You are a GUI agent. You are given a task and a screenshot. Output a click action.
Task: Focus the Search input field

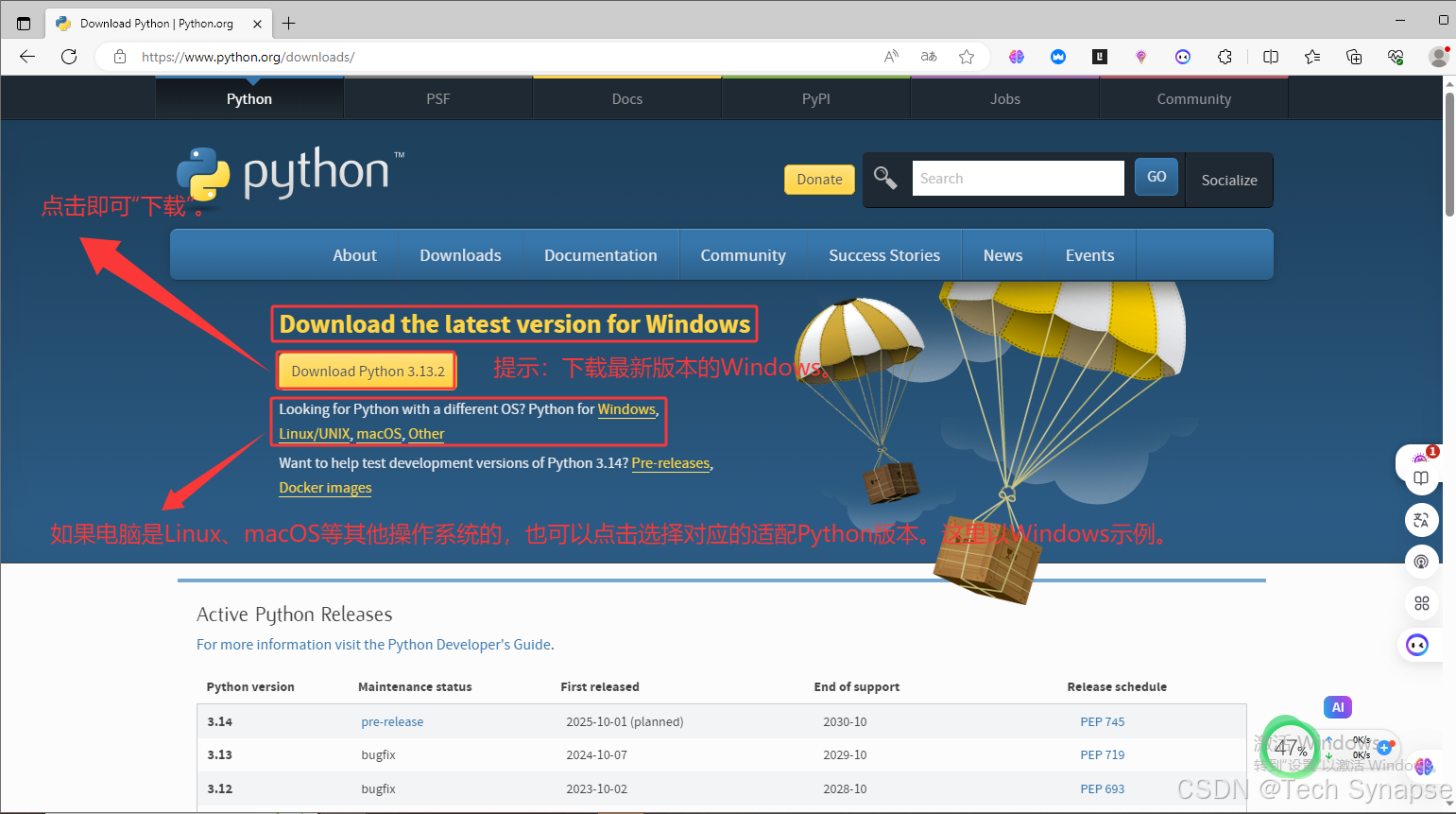[1018, 178]
